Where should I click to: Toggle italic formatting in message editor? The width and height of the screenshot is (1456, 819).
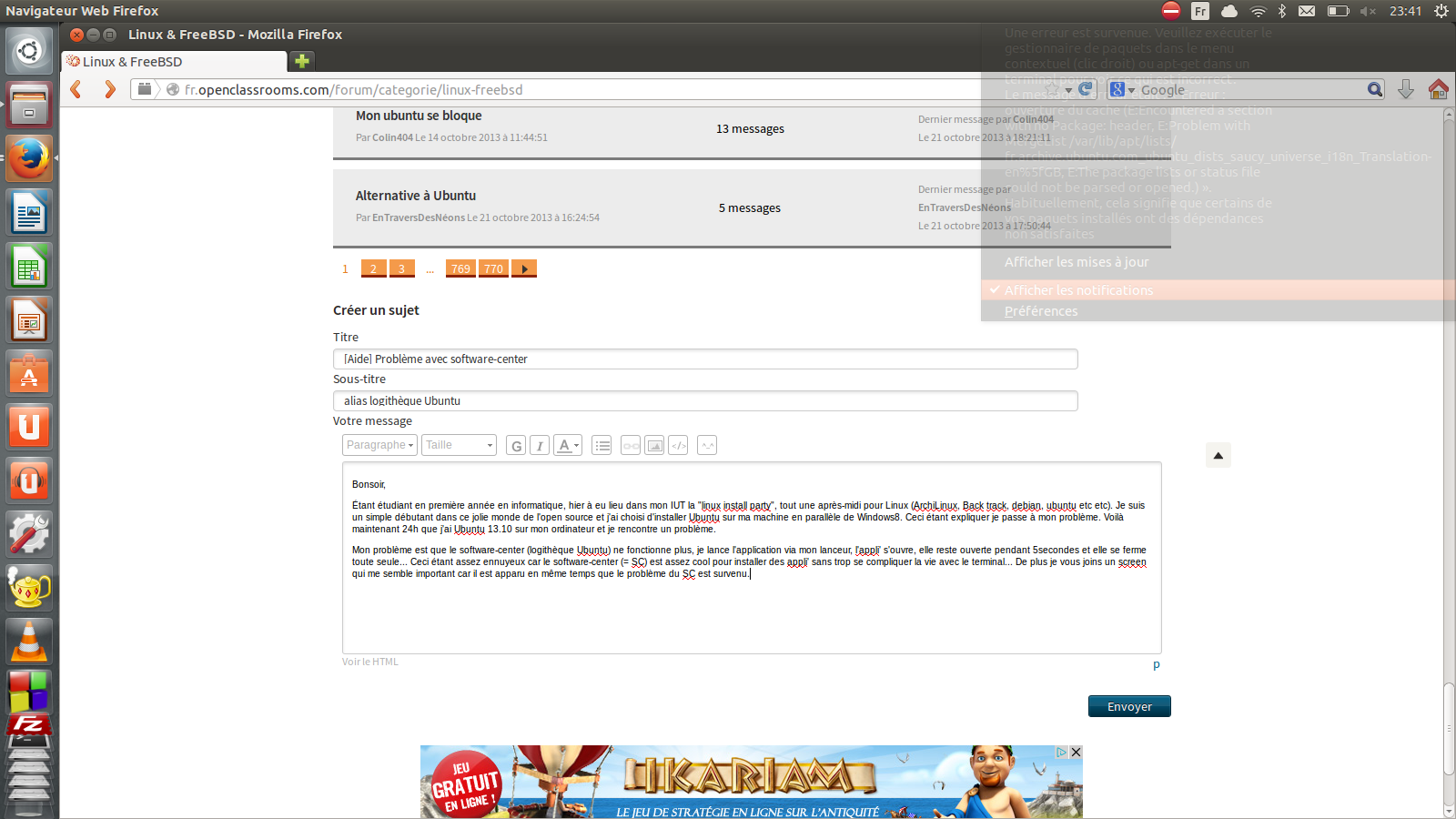(x=540, y=446)
